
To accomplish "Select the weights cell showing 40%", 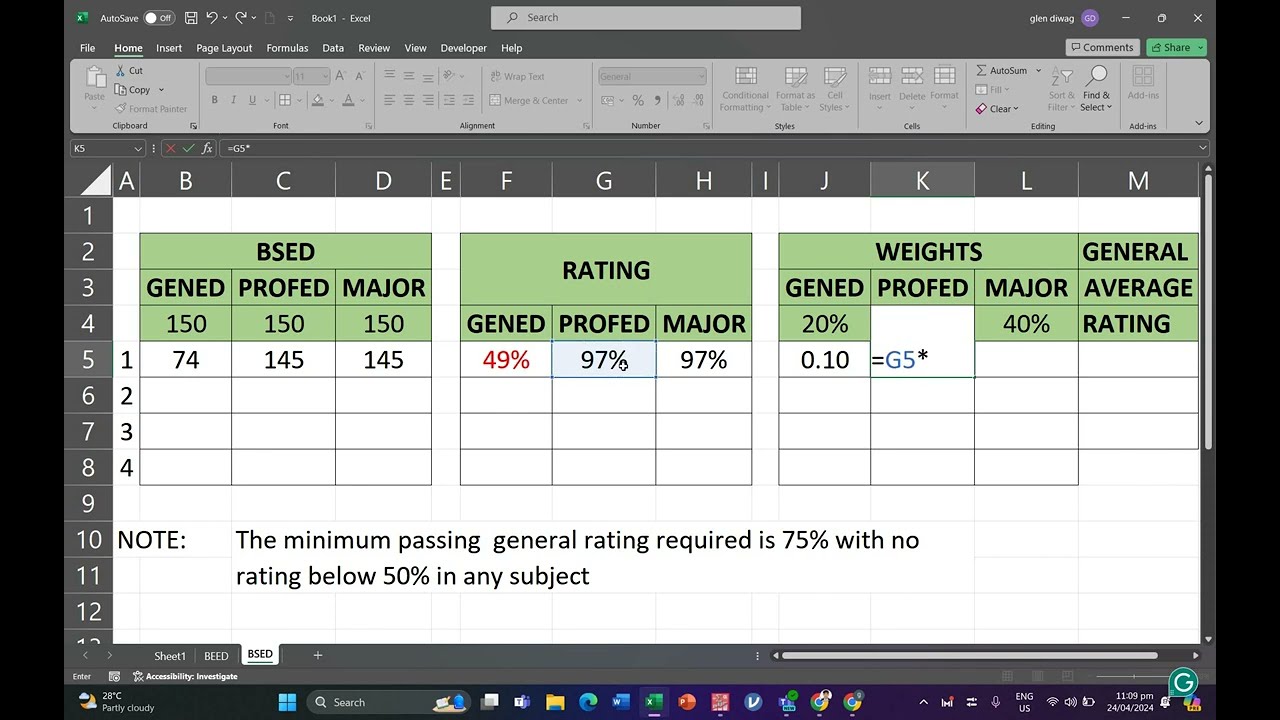I will (1026, 324).
